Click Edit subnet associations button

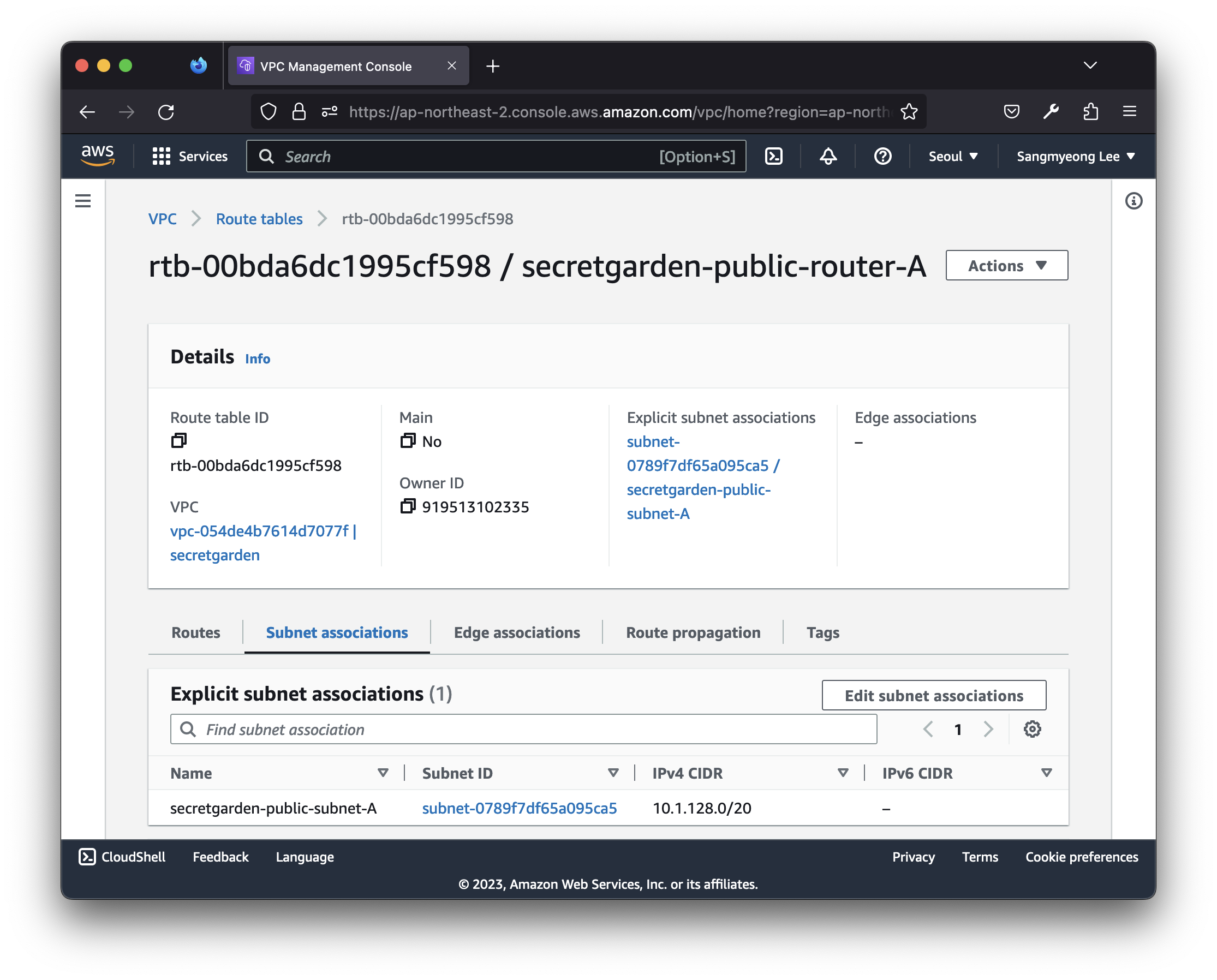point(934,696)
